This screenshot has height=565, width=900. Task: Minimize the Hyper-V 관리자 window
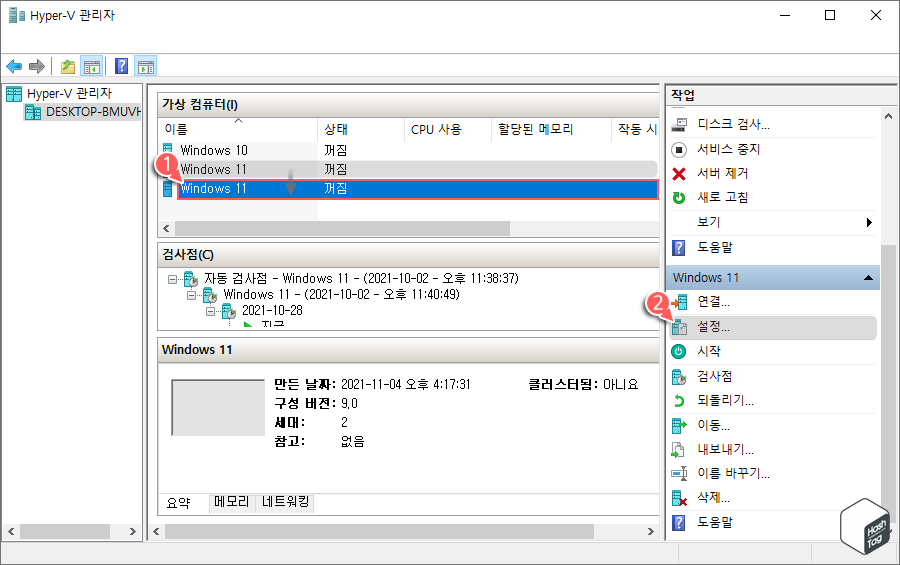[x=785, y=16]
